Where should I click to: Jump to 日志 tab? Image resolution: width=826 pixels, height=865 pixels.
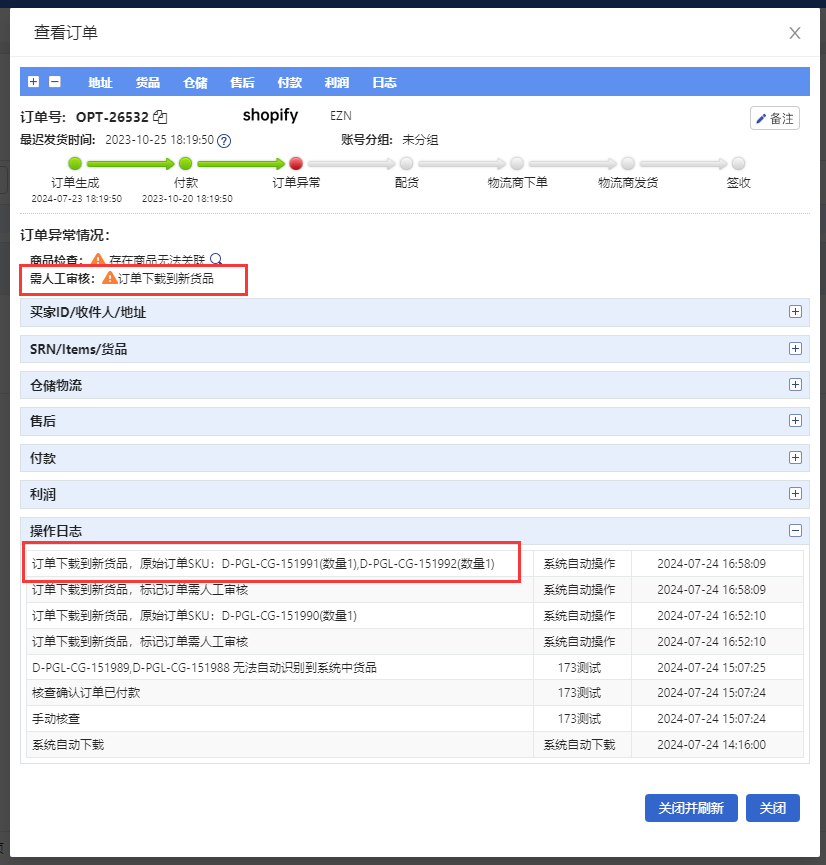click(x=385, y=83)
